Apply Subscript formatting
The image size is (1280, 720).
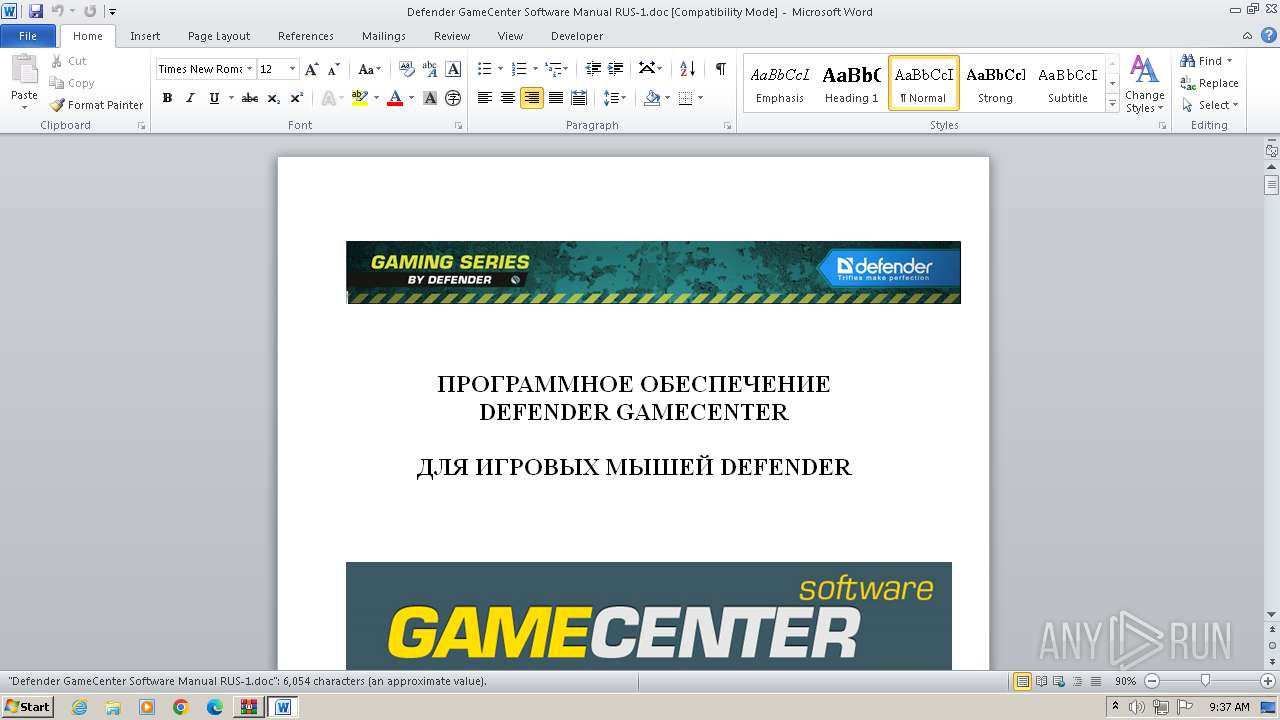(274, 98)
